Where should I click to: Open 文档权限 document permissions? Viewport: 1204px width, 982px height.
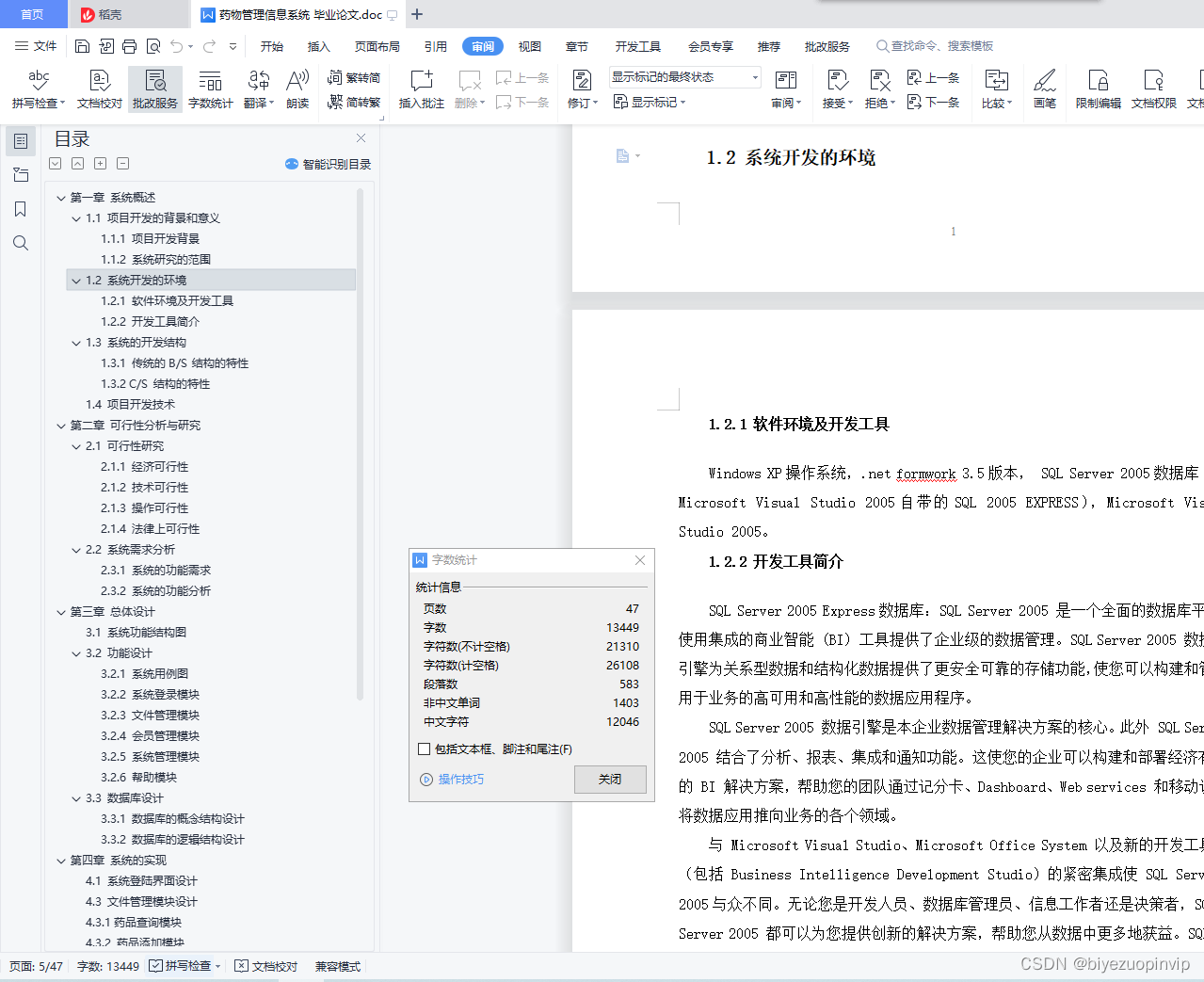(1153, 89)
